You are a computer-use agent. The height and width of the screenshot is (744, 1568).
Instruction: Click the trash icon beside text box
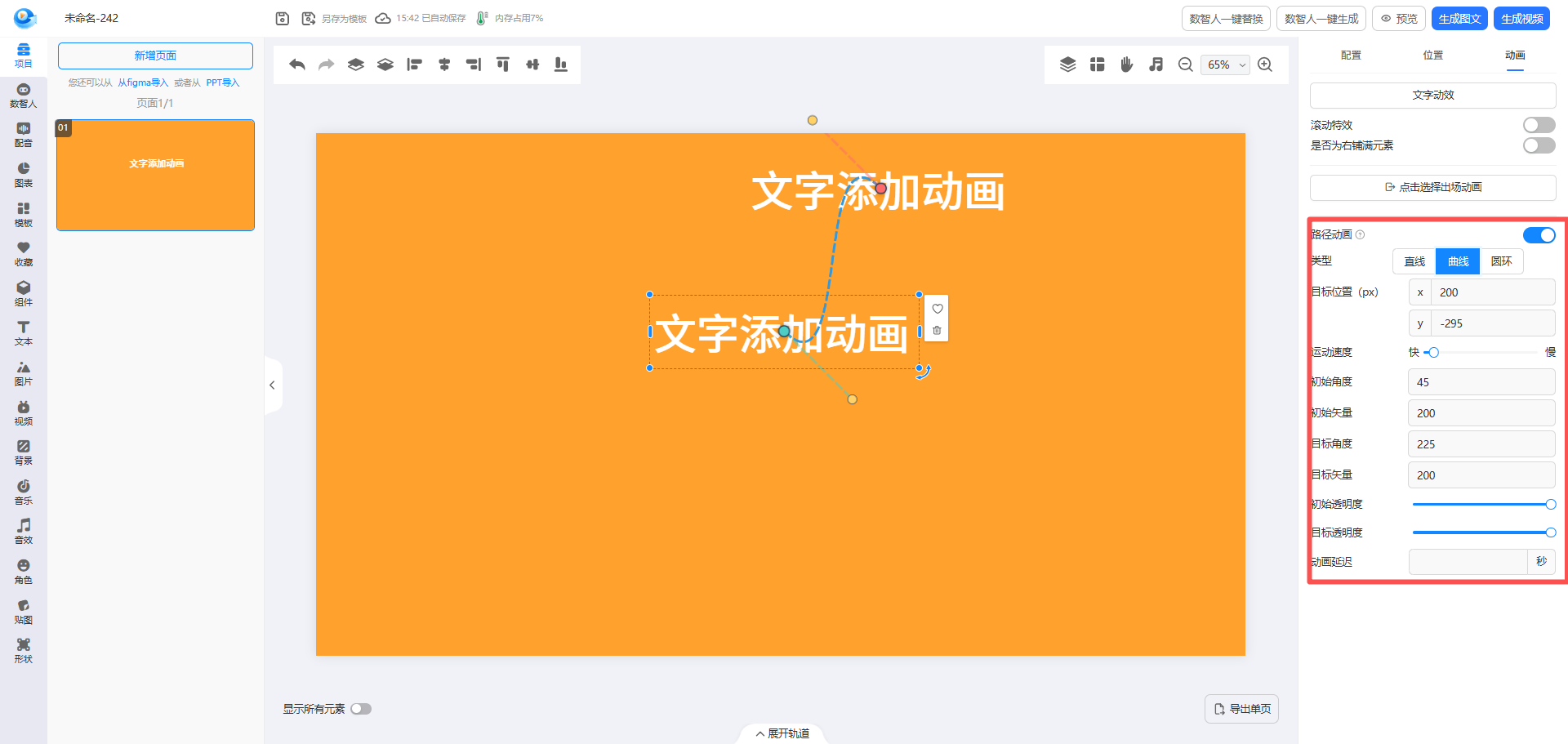click(937, 331)
